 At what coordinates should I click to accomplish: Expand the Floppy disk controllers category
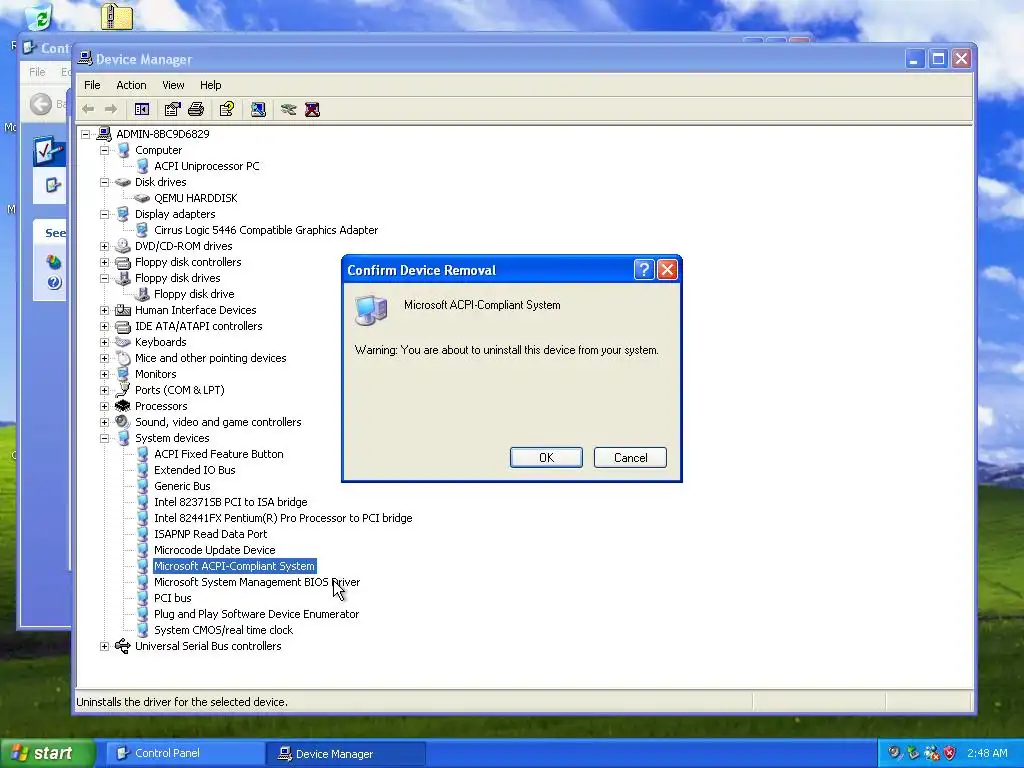point(104,262)
